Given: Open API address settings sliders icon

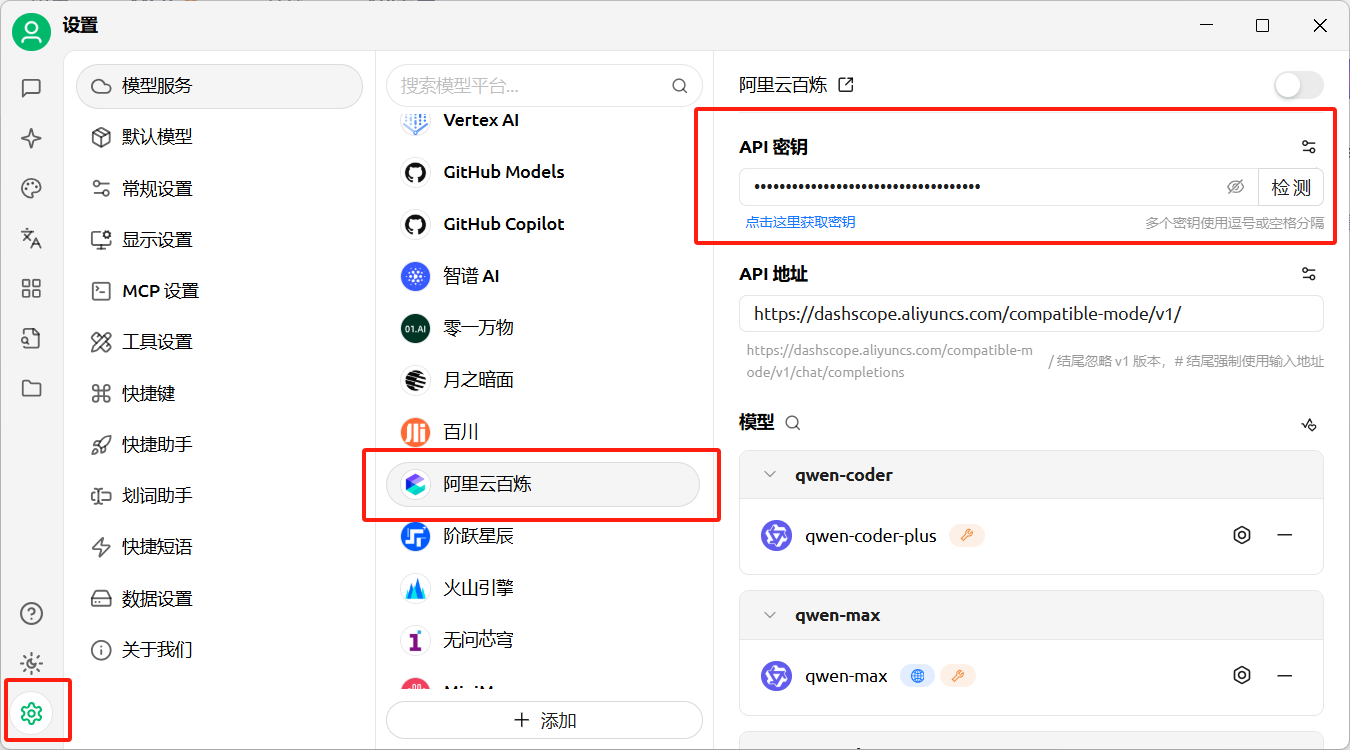Looking at the screenshot, I should (x=1308, y=274).
